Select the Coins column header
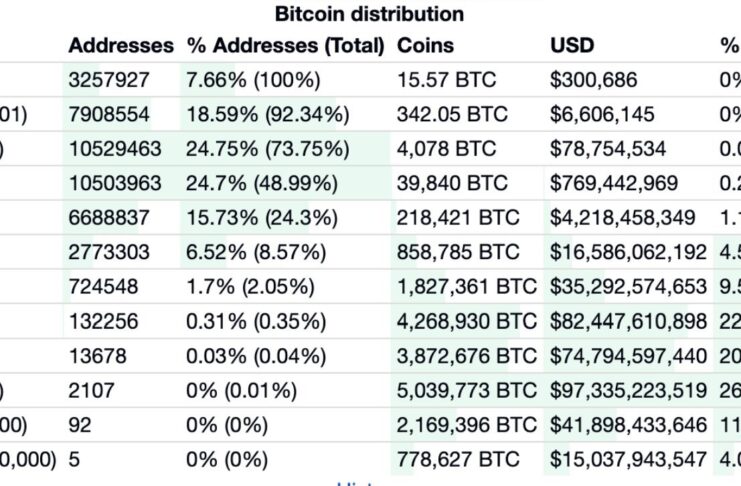This screenshot has width=741, height=486. click(x=425, y=46)
